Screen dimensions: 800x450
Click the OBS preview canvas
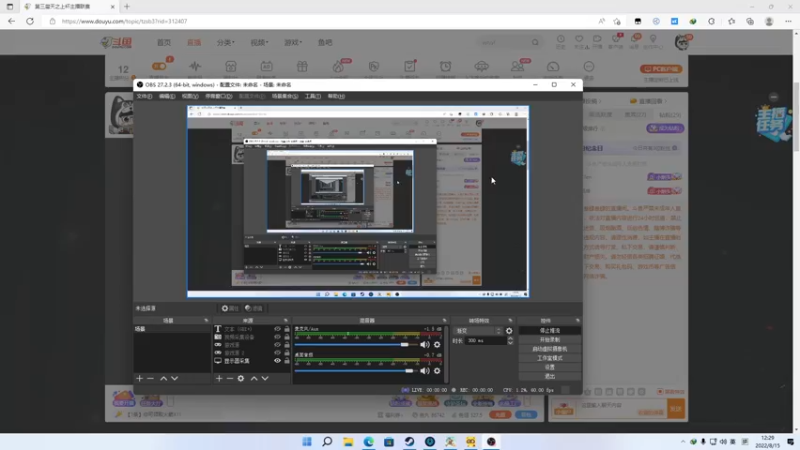(x=358, y=202)
